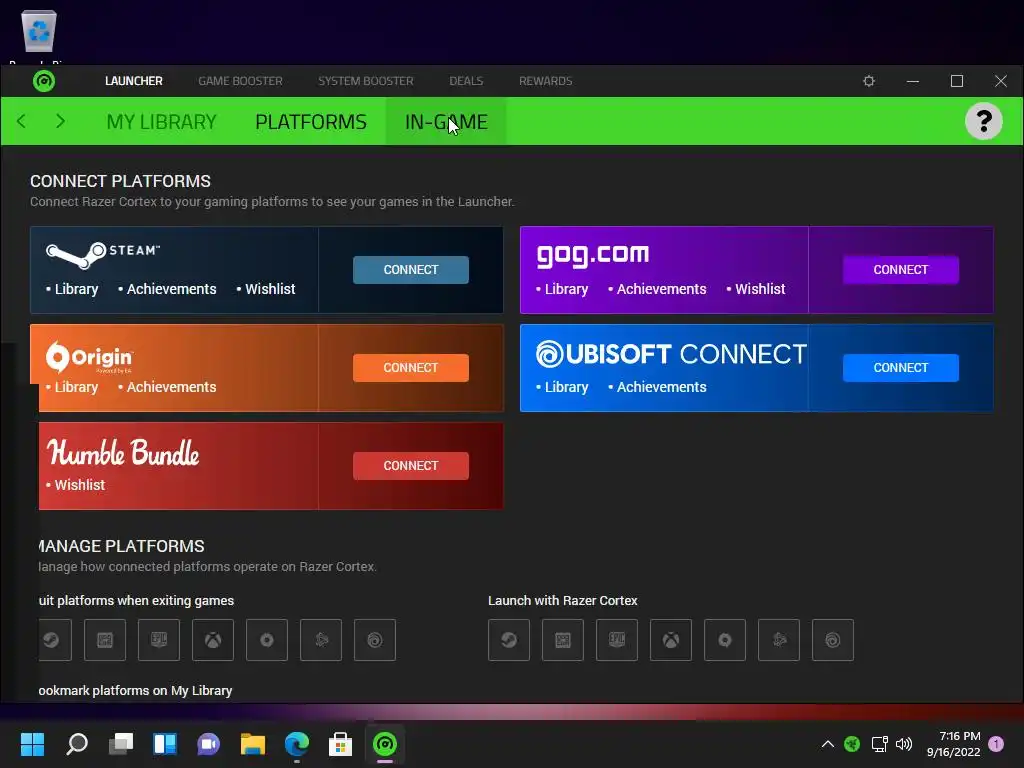Image resolution: width=1024 pixels, height=768 pixels.
Task: Enable GOG under Launch with Razer Cortex
Action: click(x=563, y=640)
